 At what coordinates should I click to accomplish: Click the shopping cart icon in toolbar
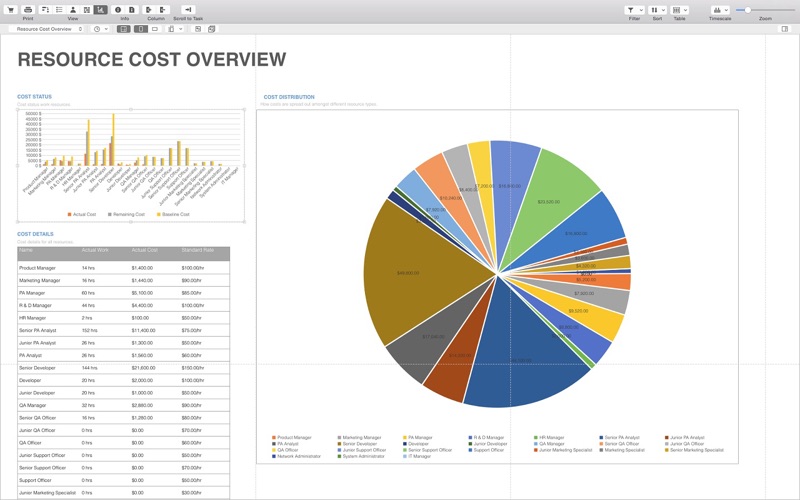pos(10,10)
